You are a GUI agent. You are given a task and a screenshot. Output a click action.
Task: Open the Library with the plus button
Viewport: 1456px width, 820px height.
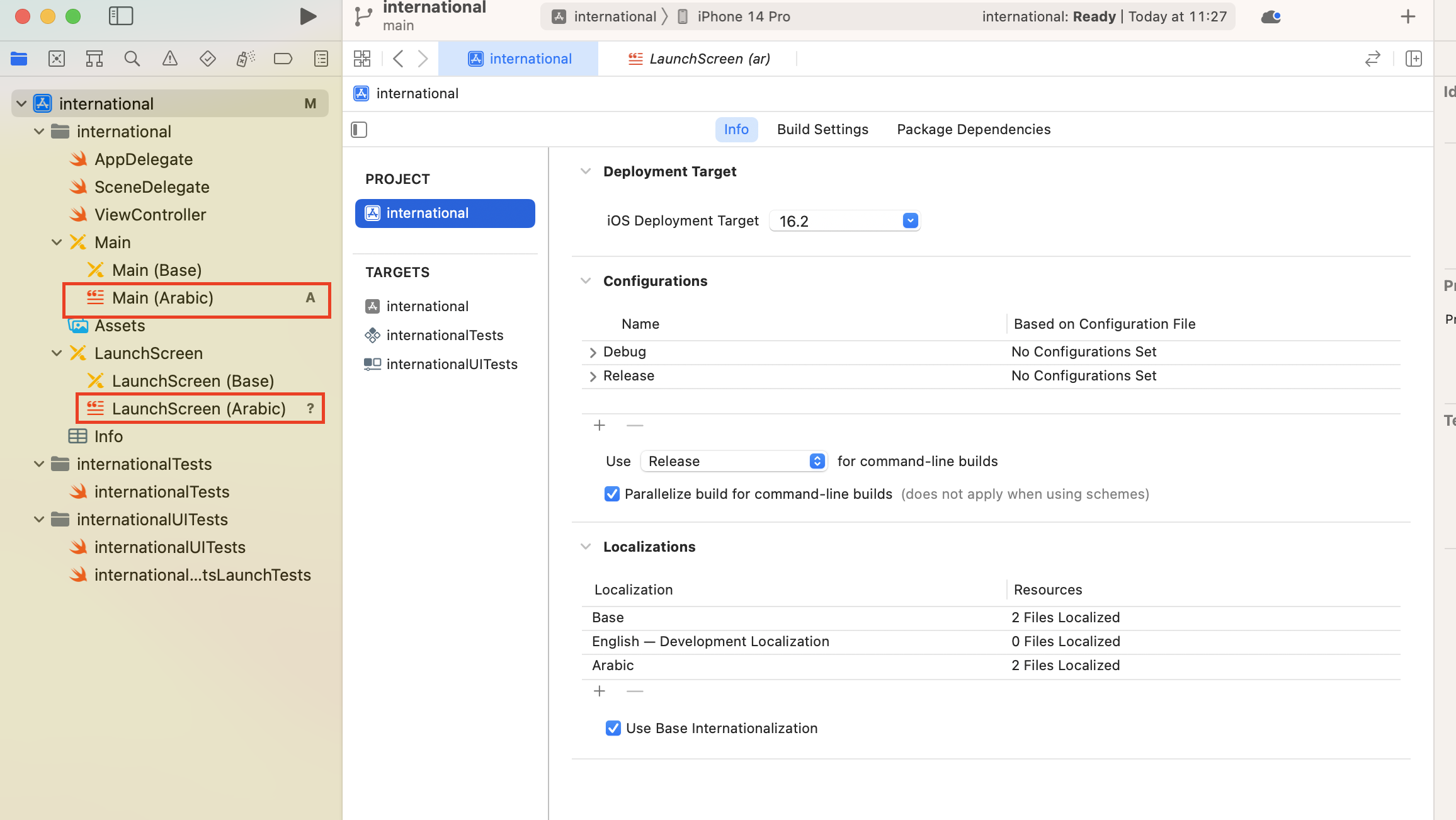point(1408,16)
